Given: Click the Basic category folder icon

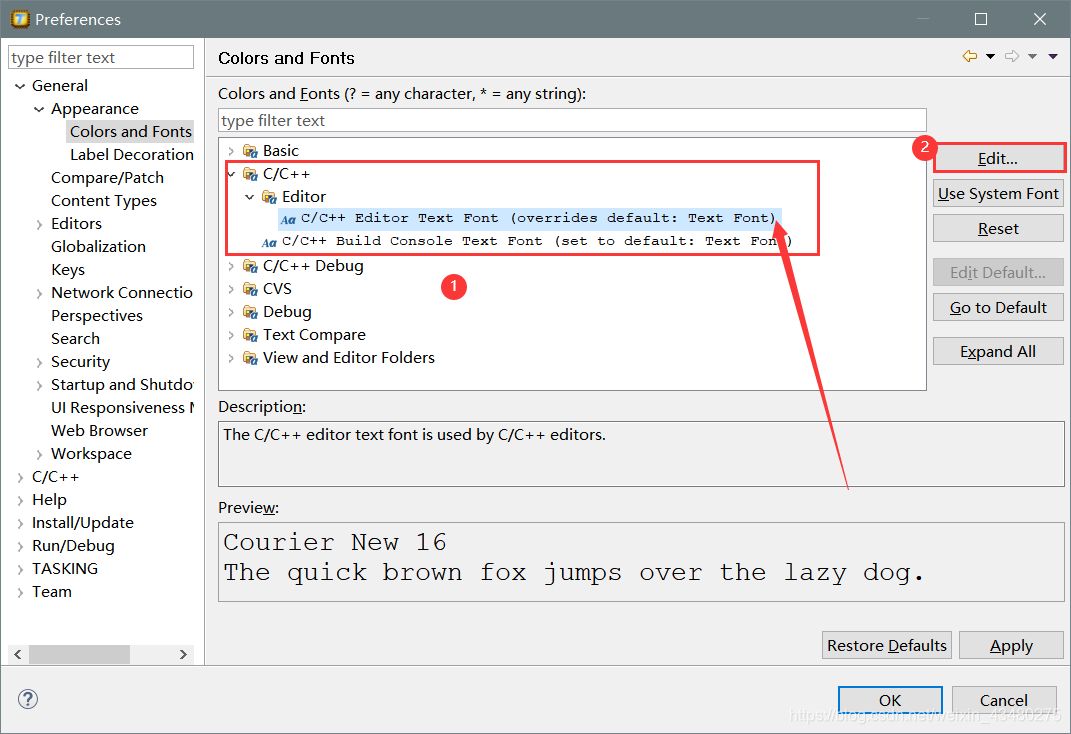Looking at the screenshot, I should point(250,151).
